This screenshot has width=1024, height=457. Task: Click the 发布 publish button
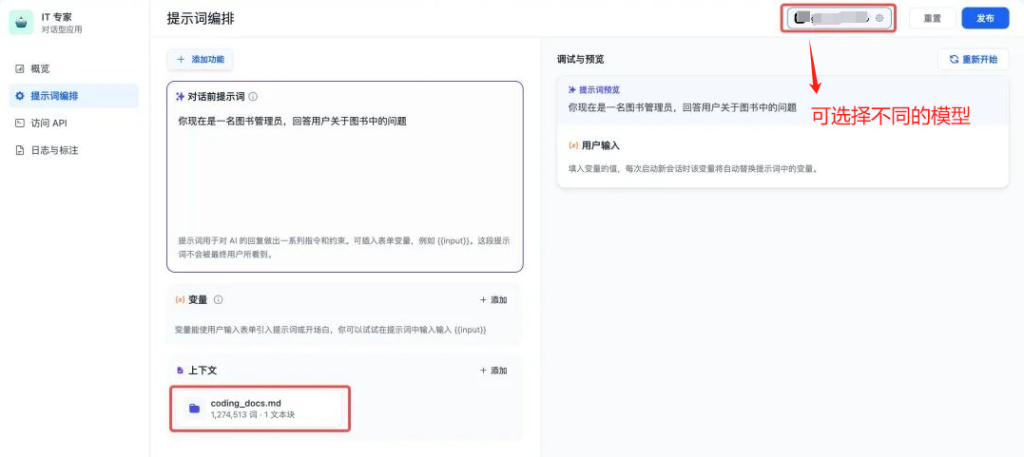[x=984, y=18]
